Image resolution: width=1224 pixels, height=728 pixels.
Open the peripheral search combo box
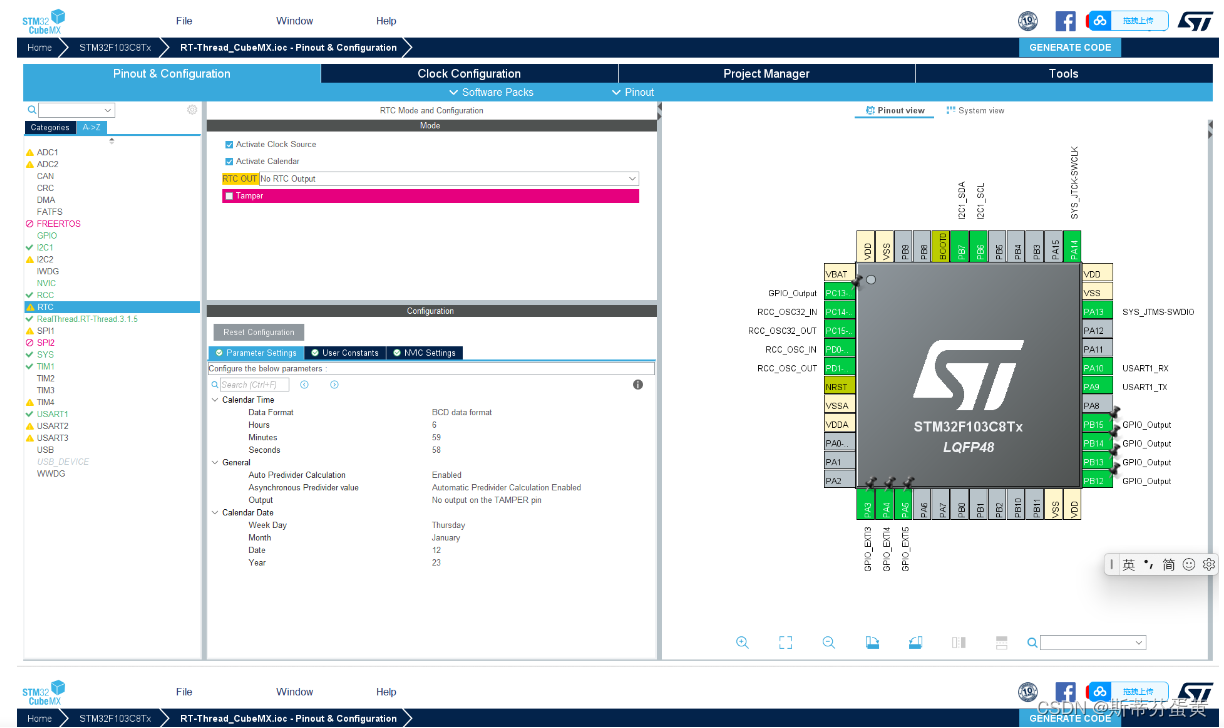point(78,110)
